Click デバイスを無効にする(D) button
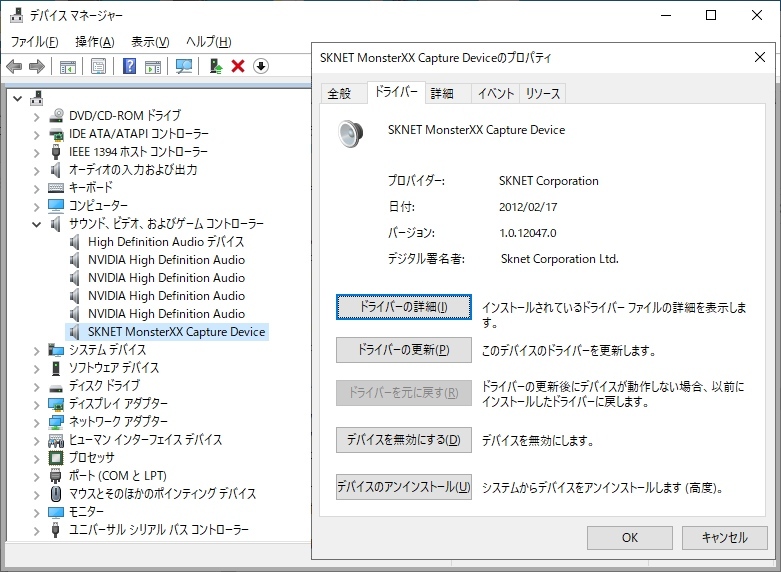The image size is (781, 572). [403, 440]
